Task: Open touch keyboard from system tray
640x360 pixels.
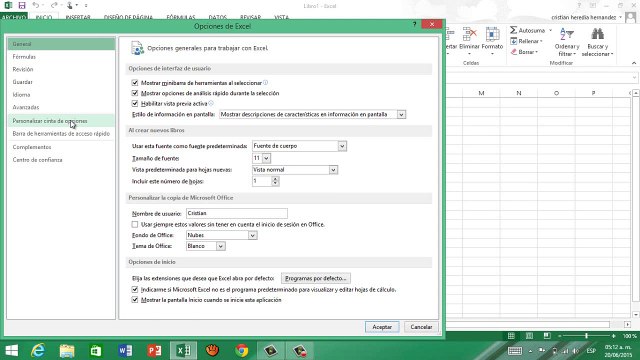Action: coord(515,351)
